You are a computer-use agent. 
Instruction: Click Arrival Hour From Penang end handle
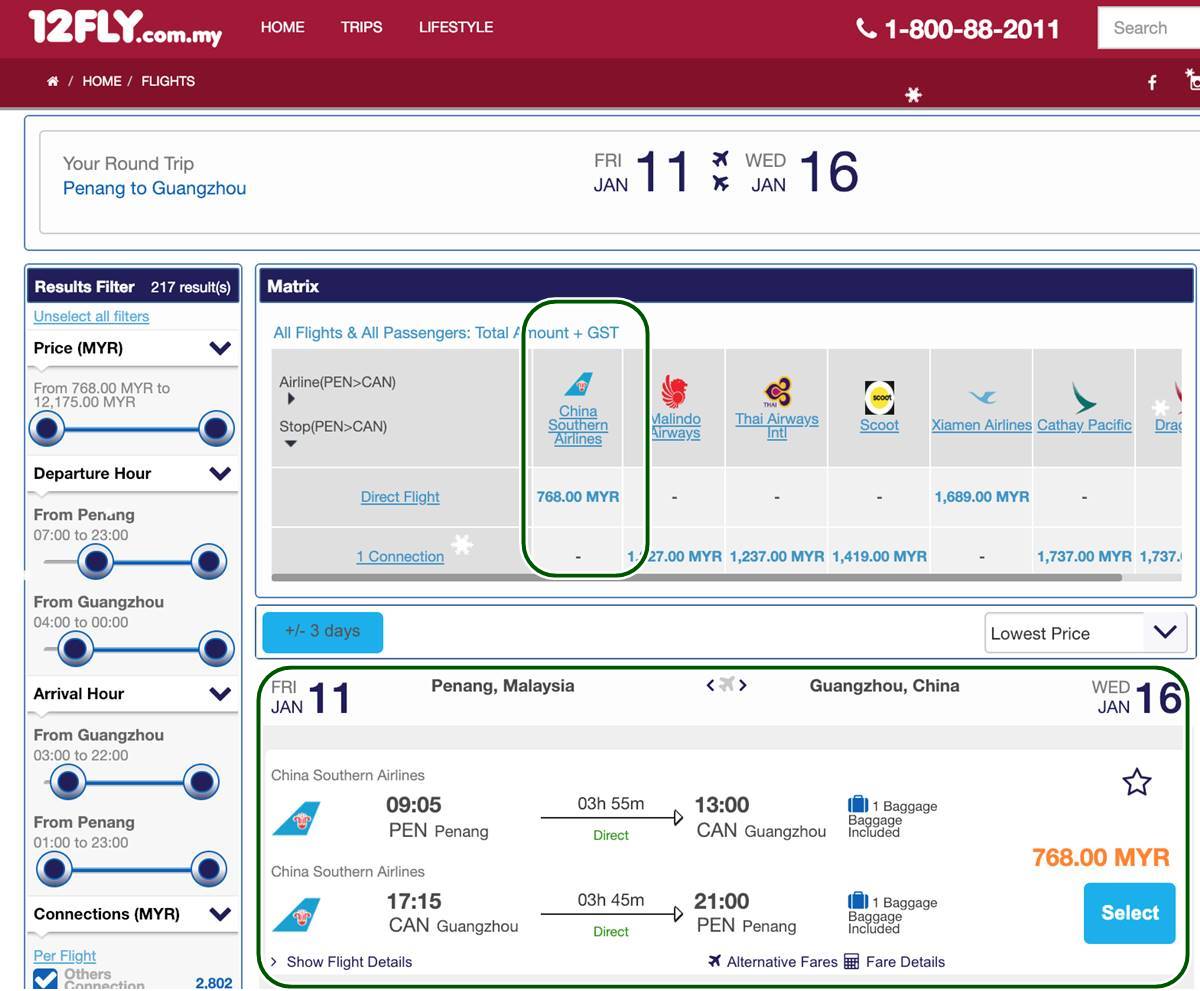(208, 869)
